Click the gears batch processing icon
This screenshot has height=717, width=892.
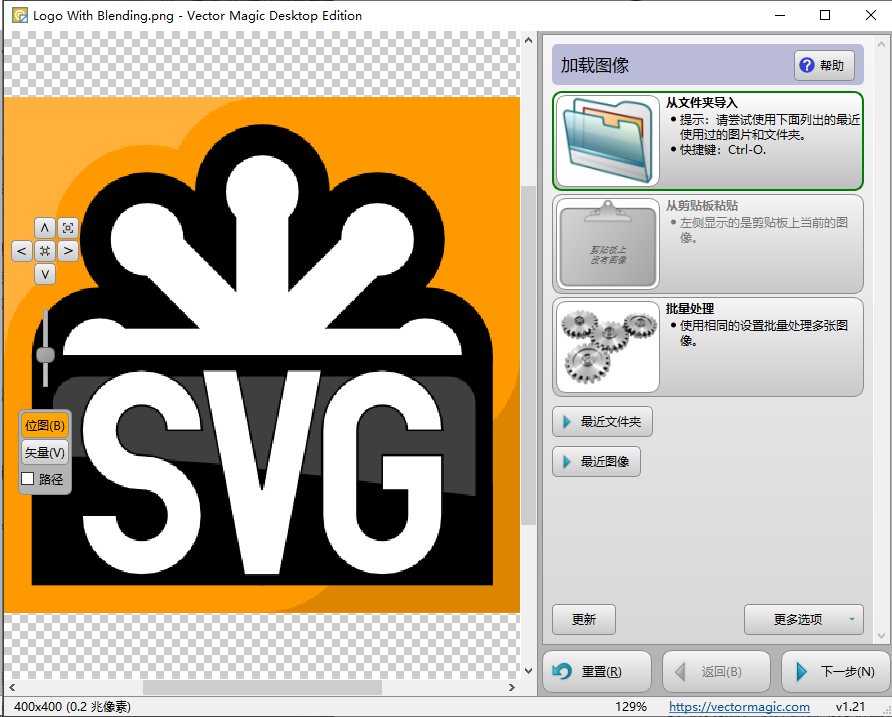[x=608, y=347]
